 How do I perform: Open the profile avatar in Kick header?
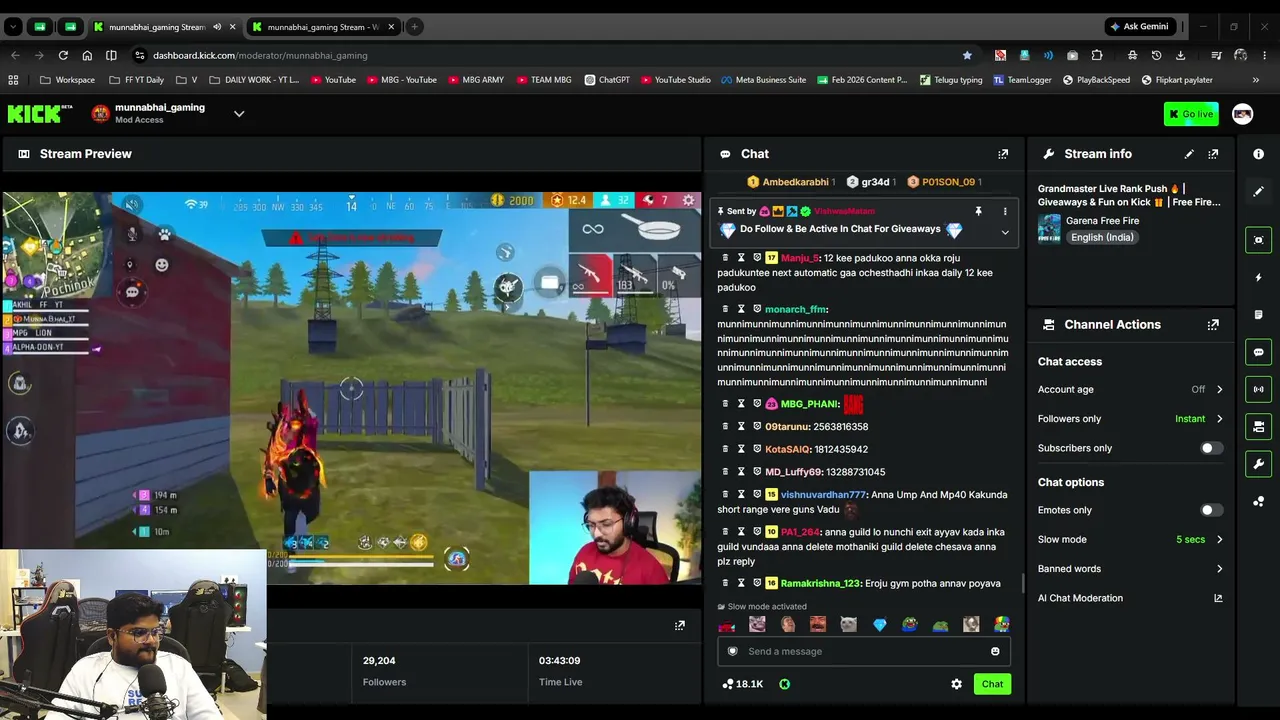point(1242,114)
